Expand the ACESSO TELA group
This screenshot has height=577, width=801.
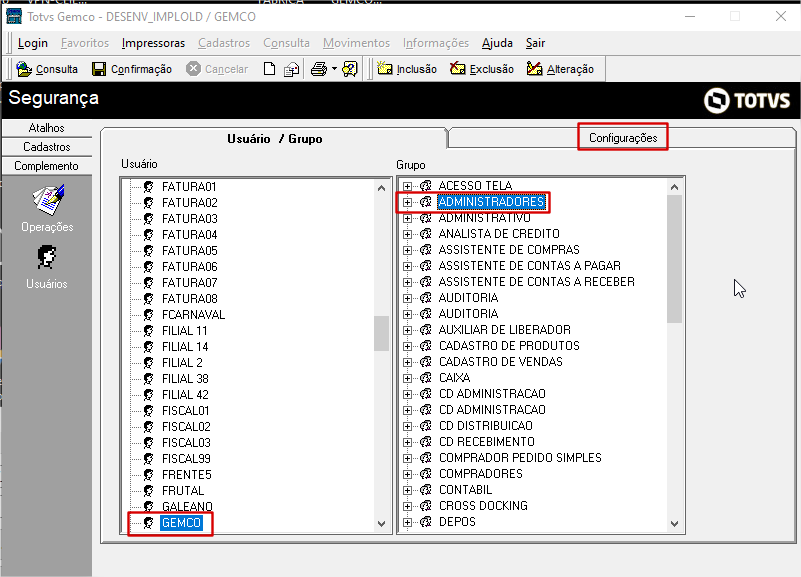pos(407,186)
